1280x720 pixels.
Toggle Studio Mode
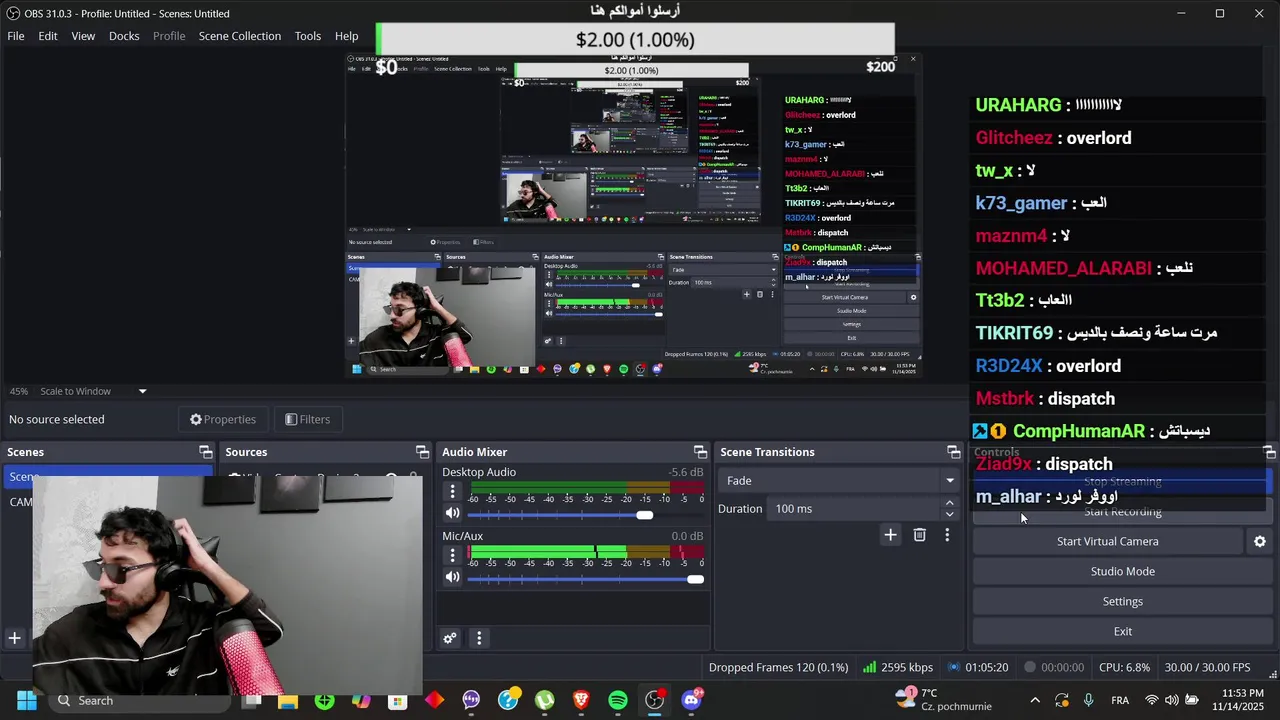tap(1122, 571)
